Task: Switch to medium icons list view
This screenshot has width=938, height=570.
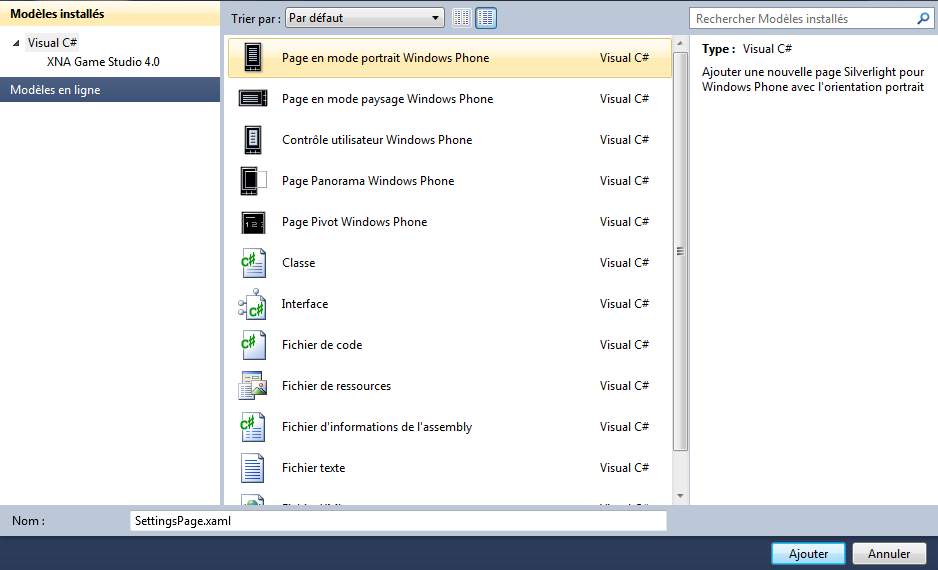Action: [x=486, y=18]
